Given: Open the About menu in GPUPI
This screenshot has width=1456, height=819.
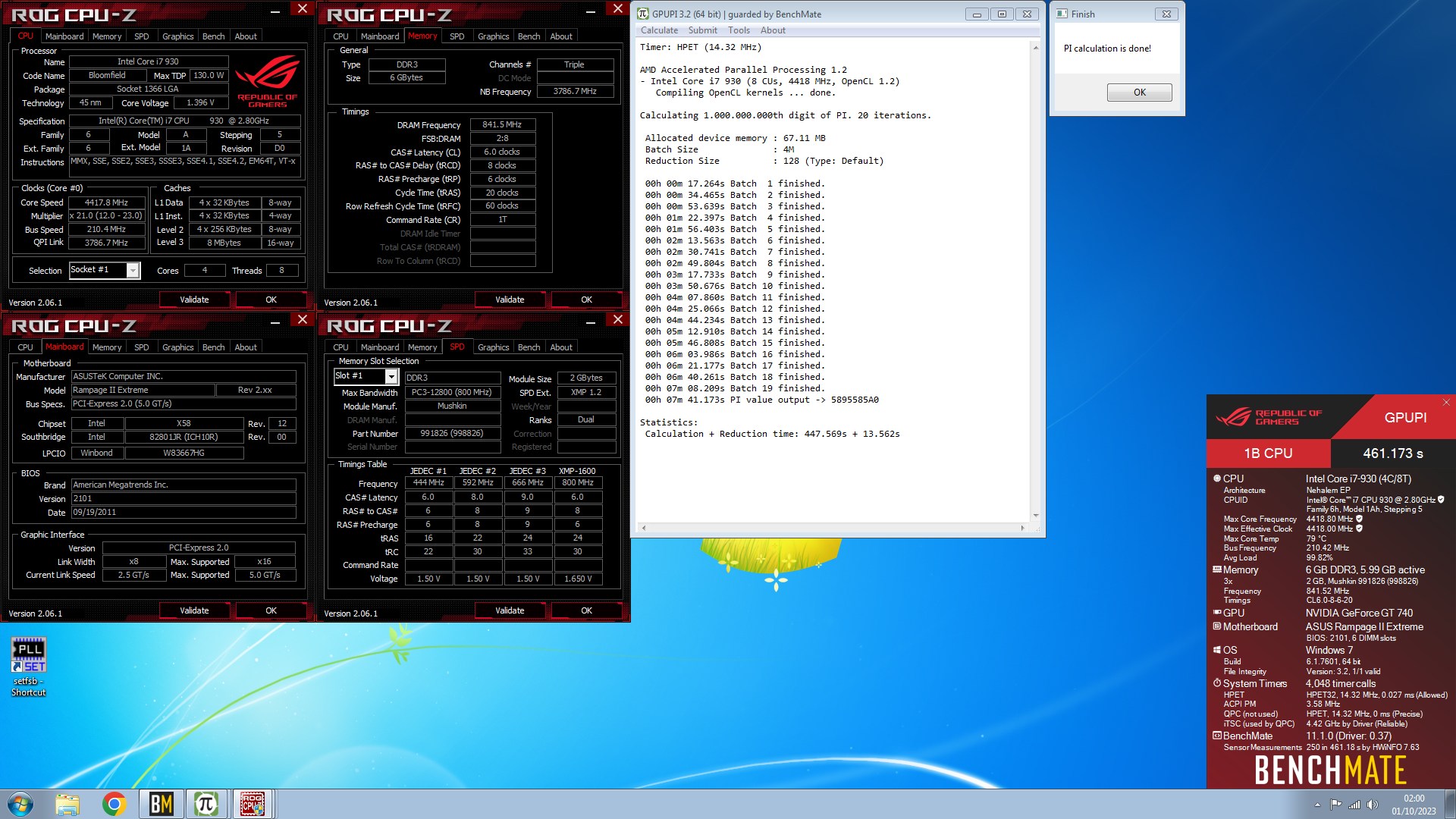Looking at the screenshot, I should point(773,30).
